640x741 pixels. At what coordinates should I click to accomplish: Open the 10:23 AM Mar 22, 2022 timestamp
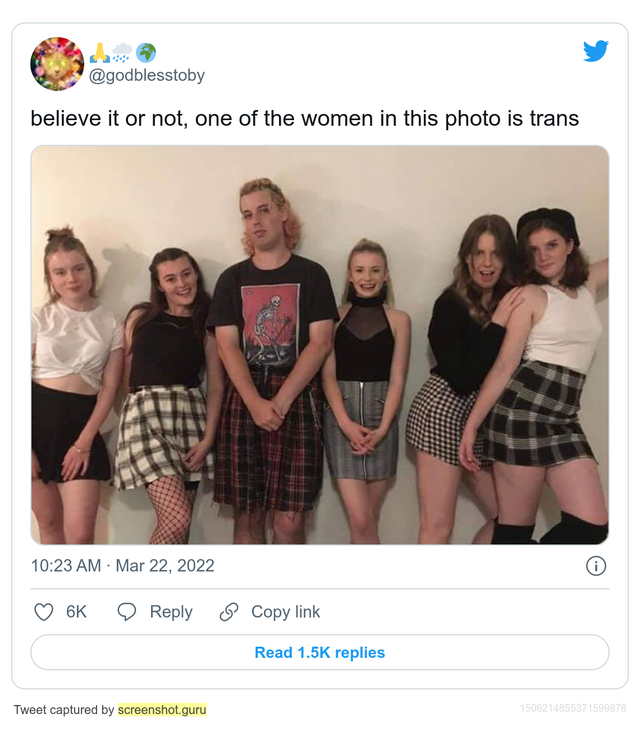[123, 566]
